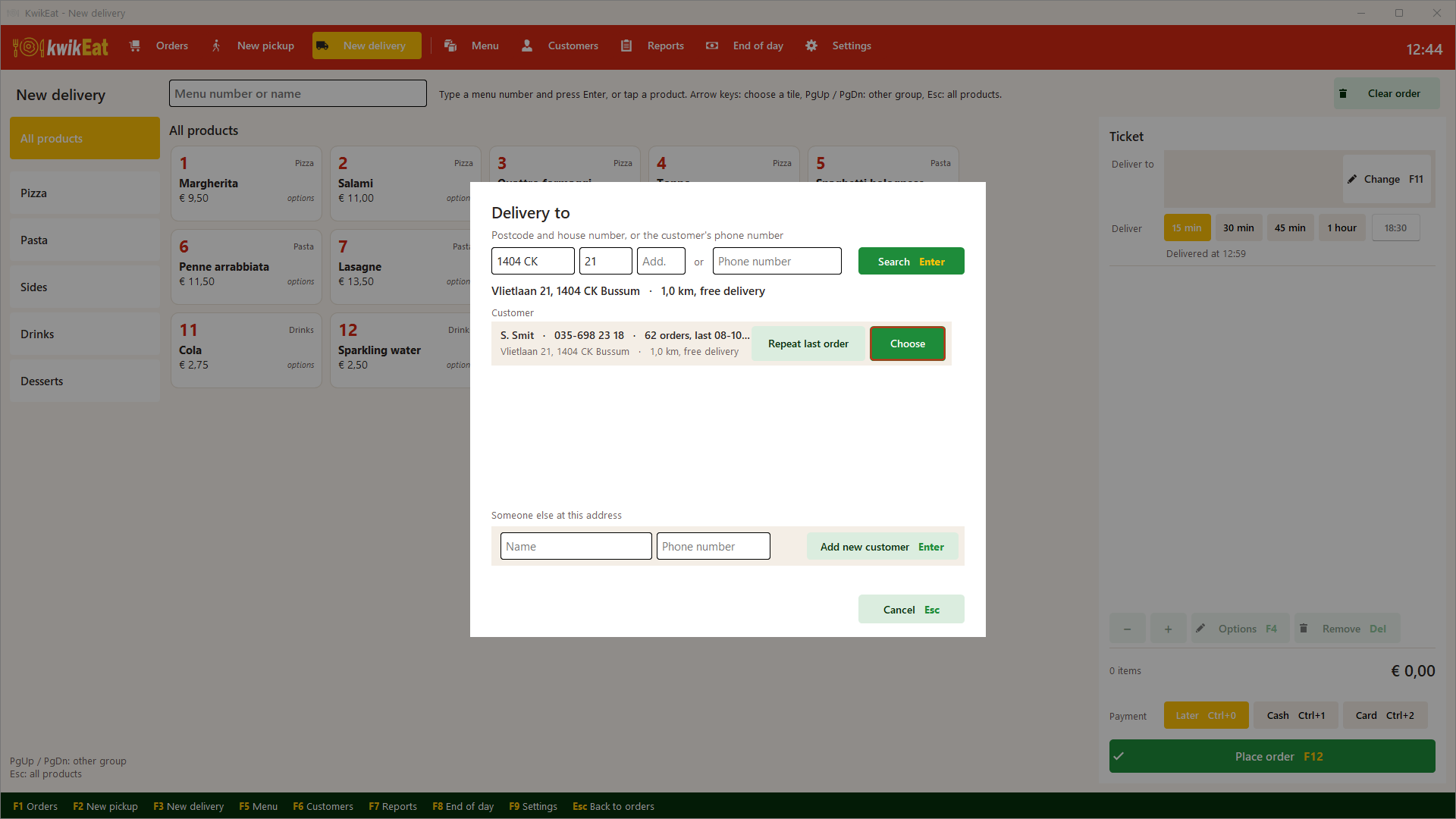Open the Desserts product group
1456x819 pixels.
tap(85, 381)
